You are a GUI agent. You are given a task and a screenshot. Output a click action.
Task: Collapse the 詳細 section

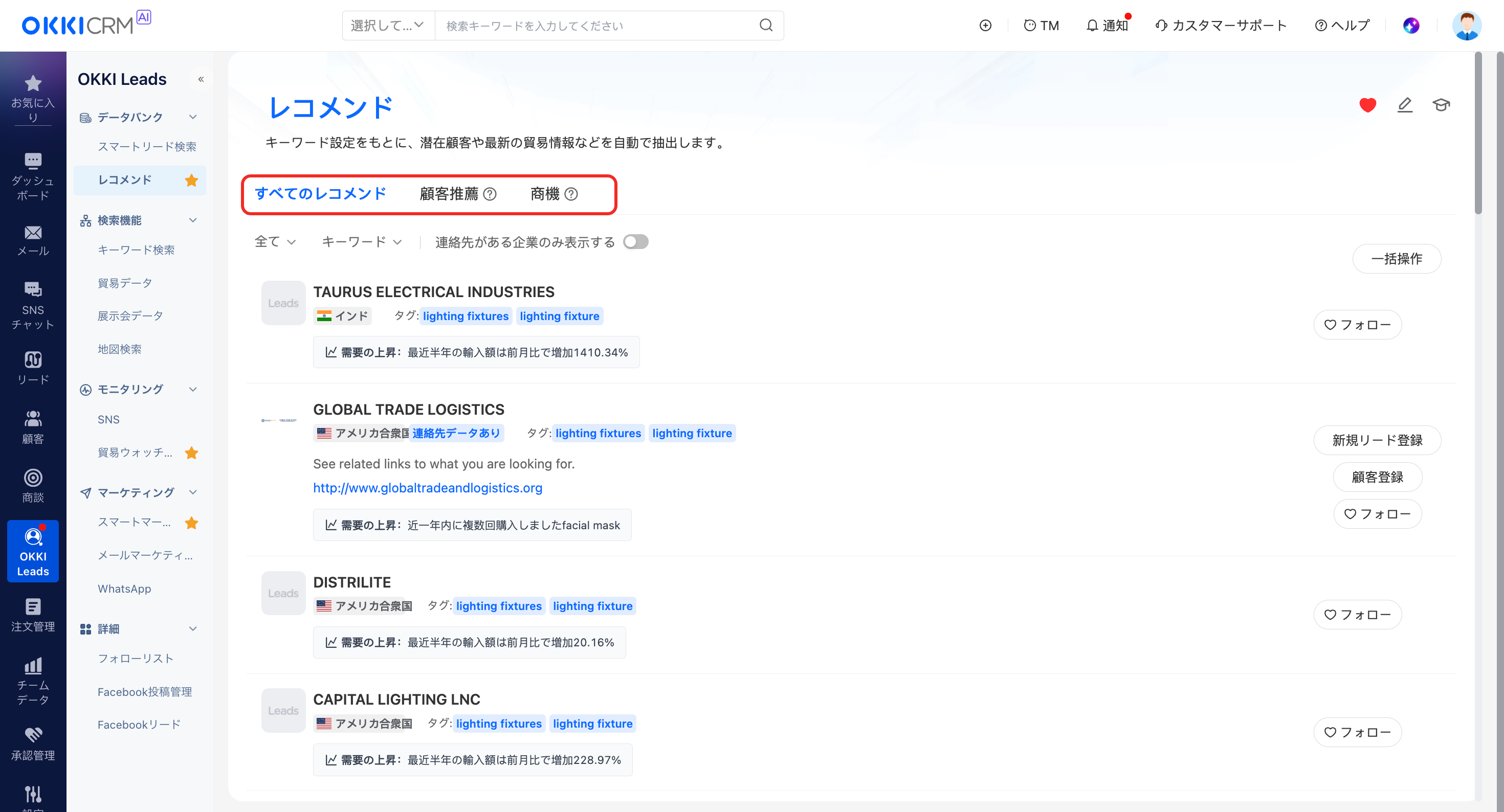tap(193, 629)
